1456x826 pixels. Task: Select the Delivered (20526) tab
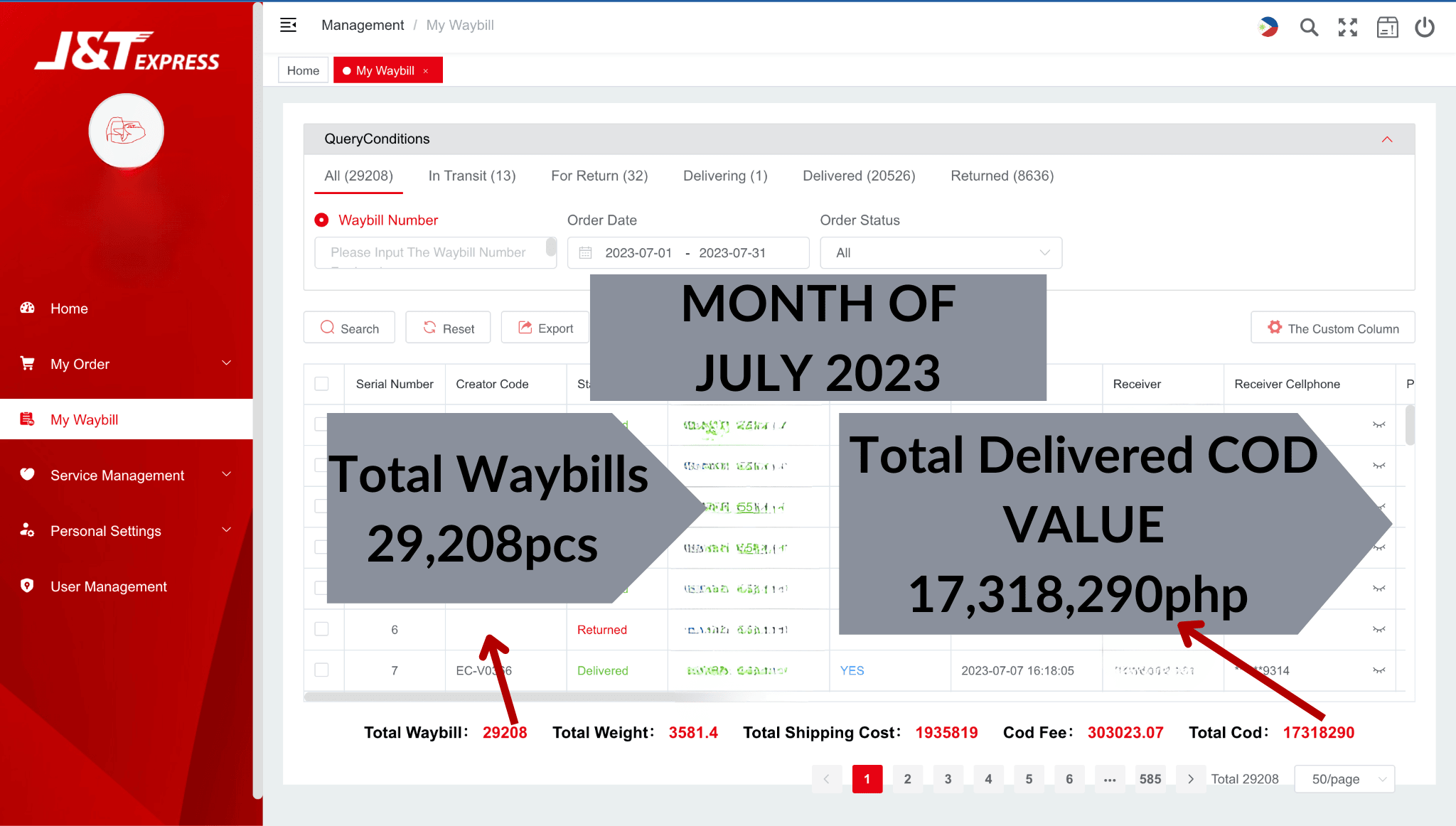tap(859, 176)
